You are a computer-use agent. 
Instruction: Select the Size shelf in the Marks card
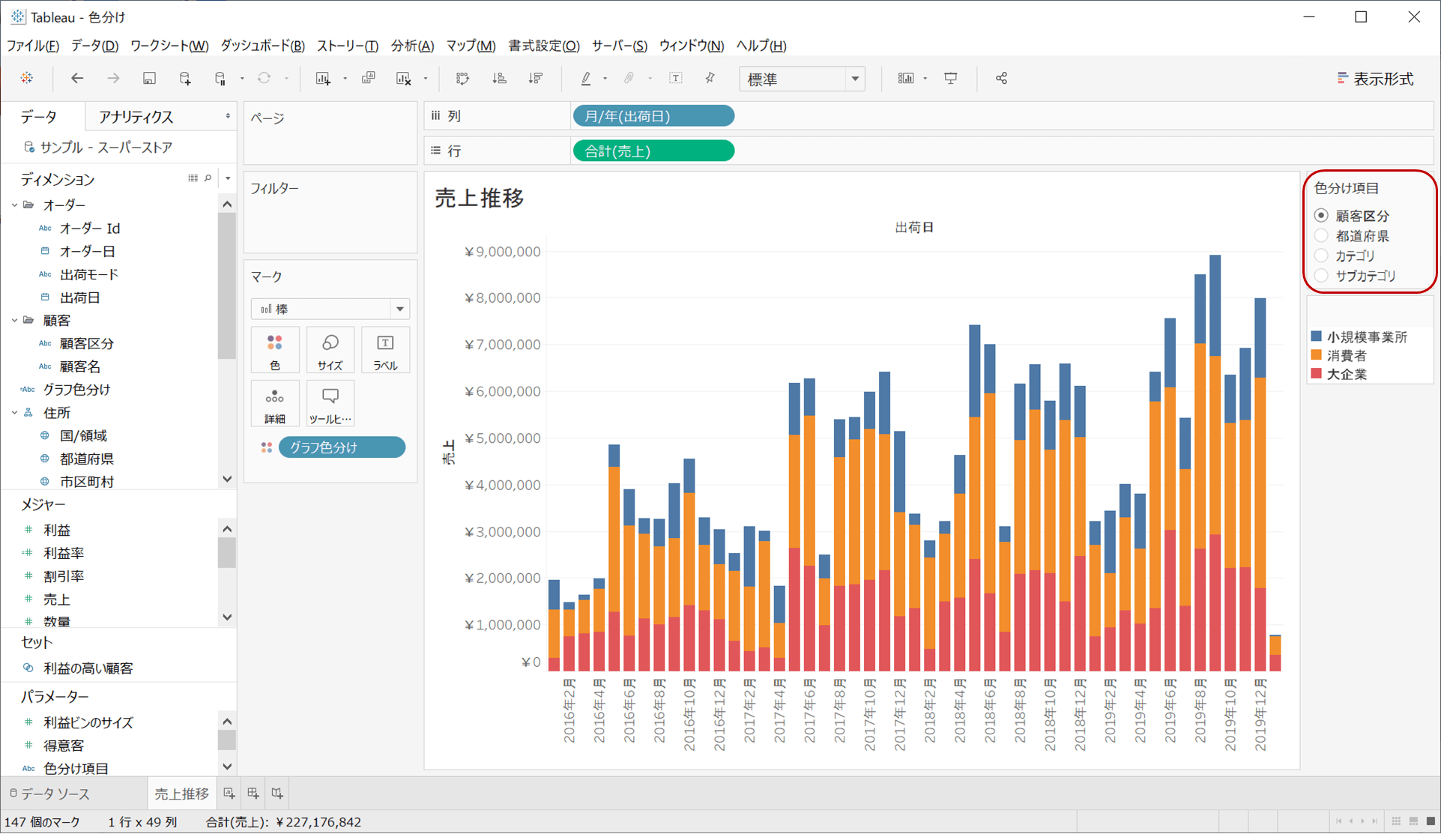tap(330, 349)
